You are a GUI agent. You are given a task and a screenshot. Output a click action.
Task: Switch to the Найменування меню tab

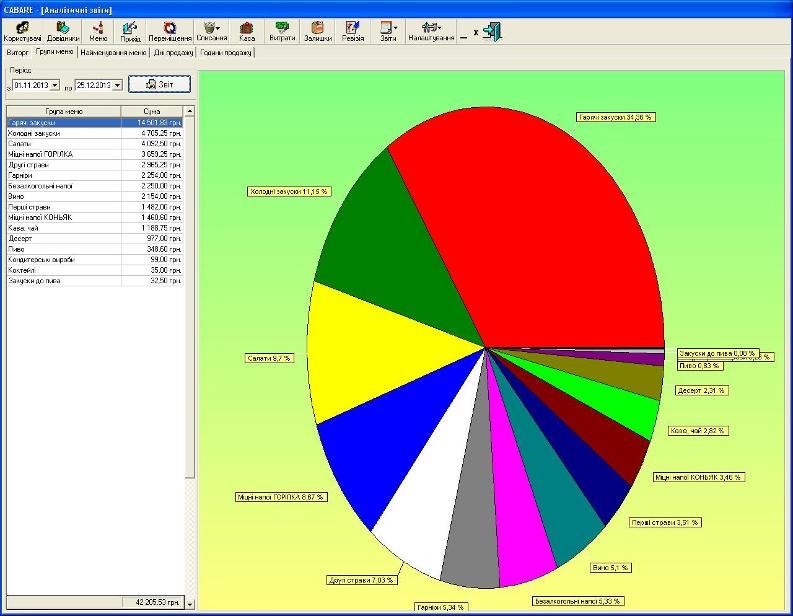[x=113, y=53]
